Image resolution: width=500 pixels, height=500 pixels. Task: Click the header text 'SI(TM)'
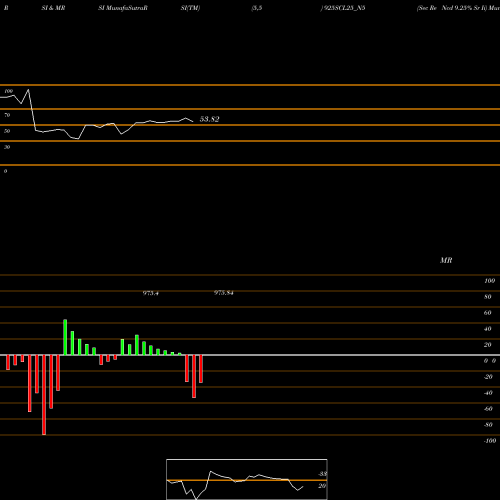(190, 8)
